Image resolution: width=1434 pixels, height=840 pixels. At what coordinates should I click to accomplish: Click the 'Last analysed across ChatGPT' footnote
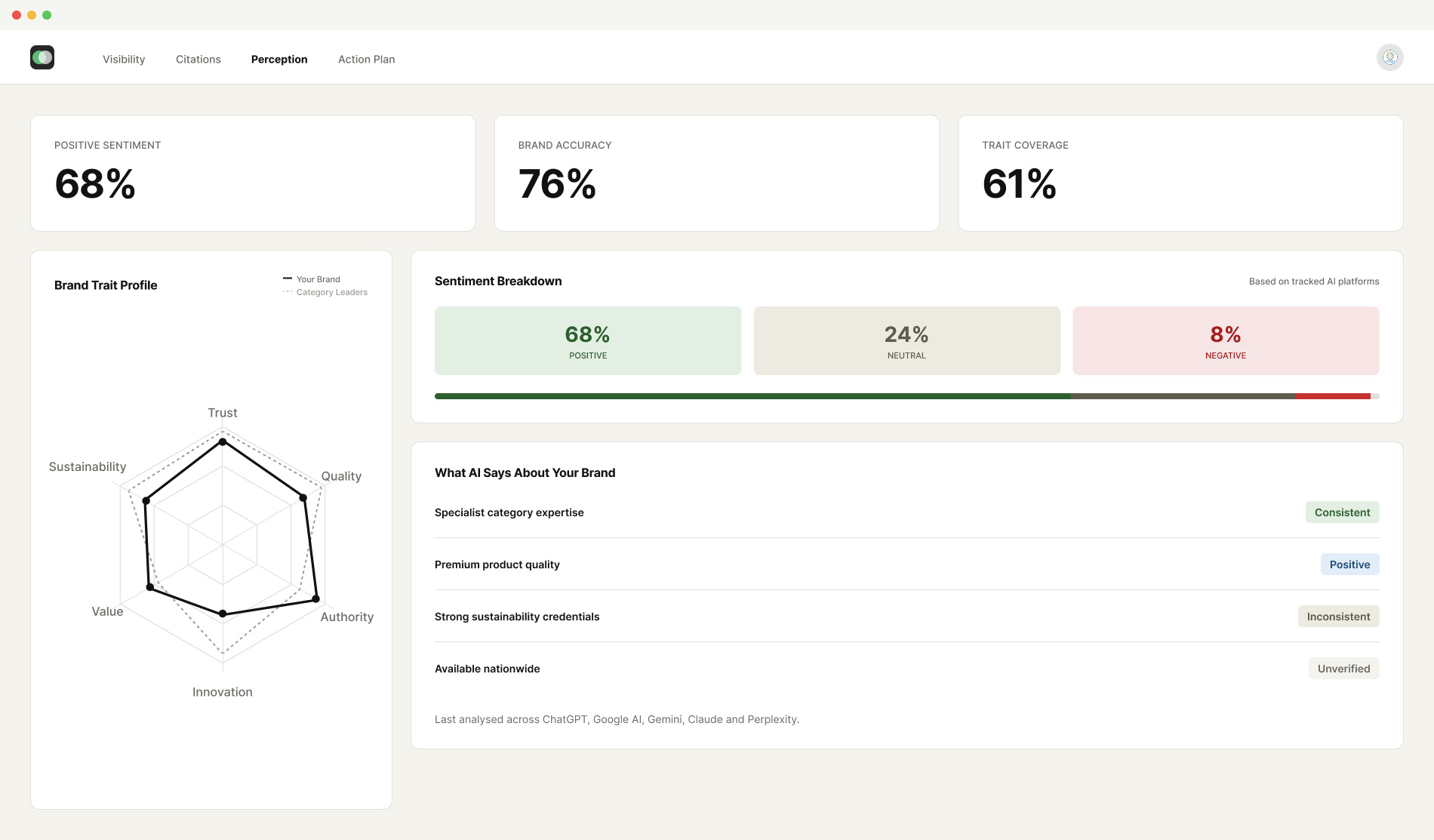pos(617,719)
